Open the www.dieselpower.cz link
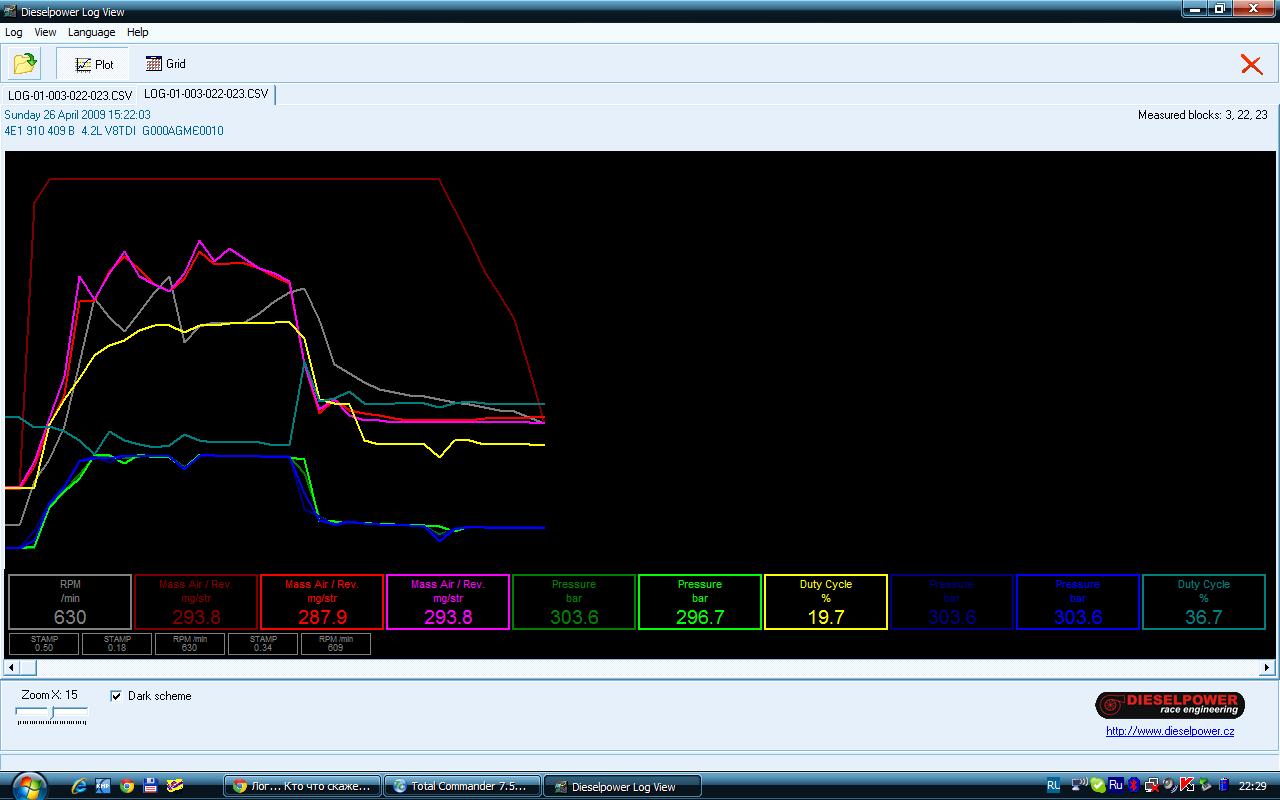The image size is (1280, 800). coord(1169,731)
